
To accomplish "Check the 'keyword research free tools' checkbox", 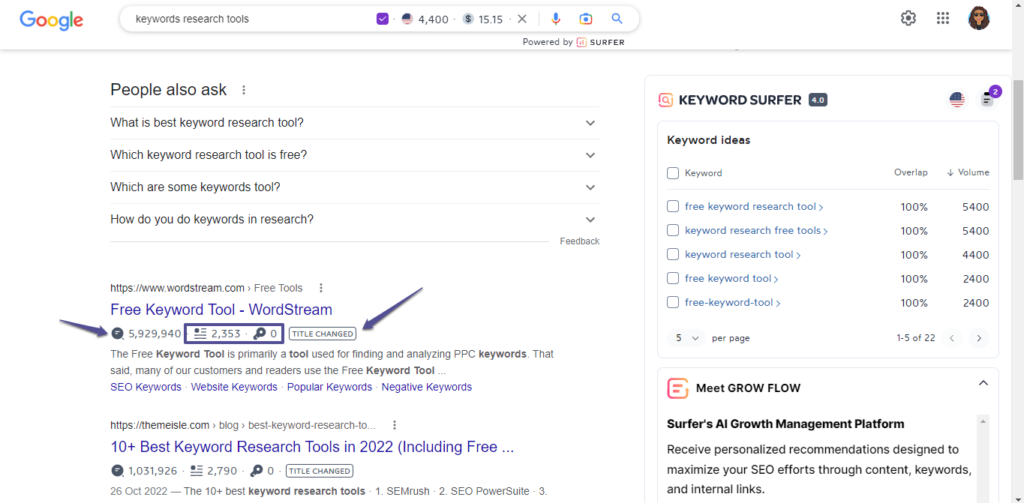I will point(673,231).
